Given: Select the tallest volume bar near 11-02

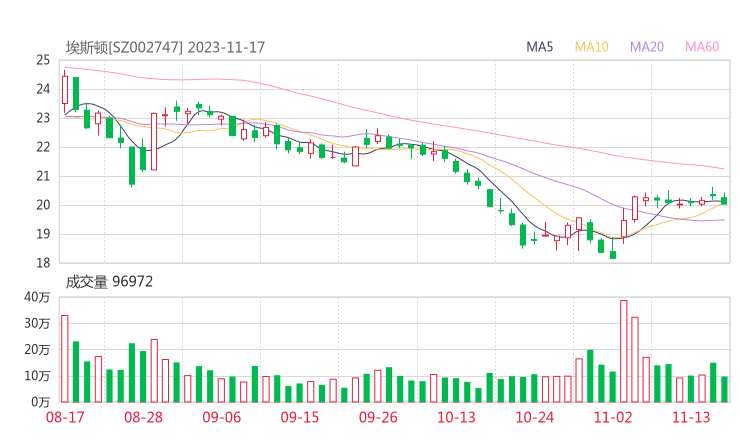Looking at the screenshot, I should (624, 351).
